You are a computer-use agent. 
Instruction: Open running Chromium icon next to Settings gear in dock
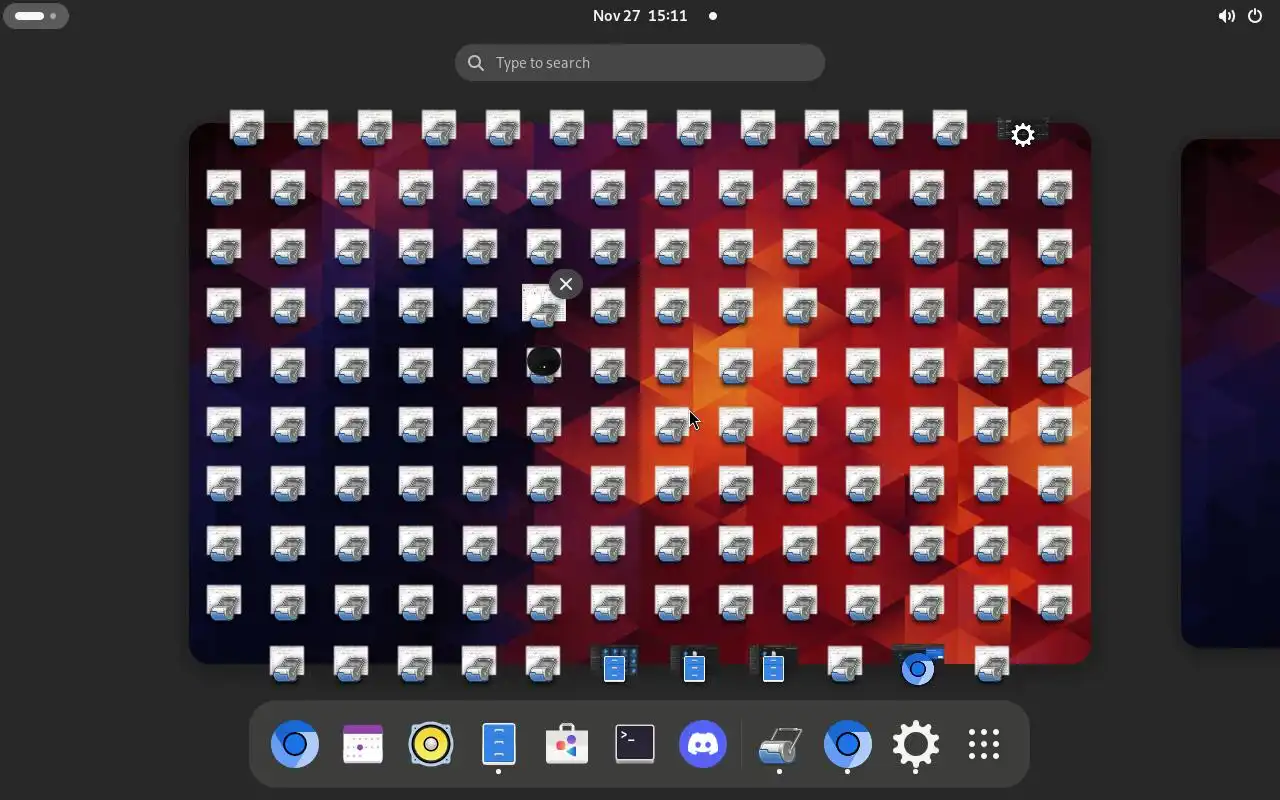848,744
